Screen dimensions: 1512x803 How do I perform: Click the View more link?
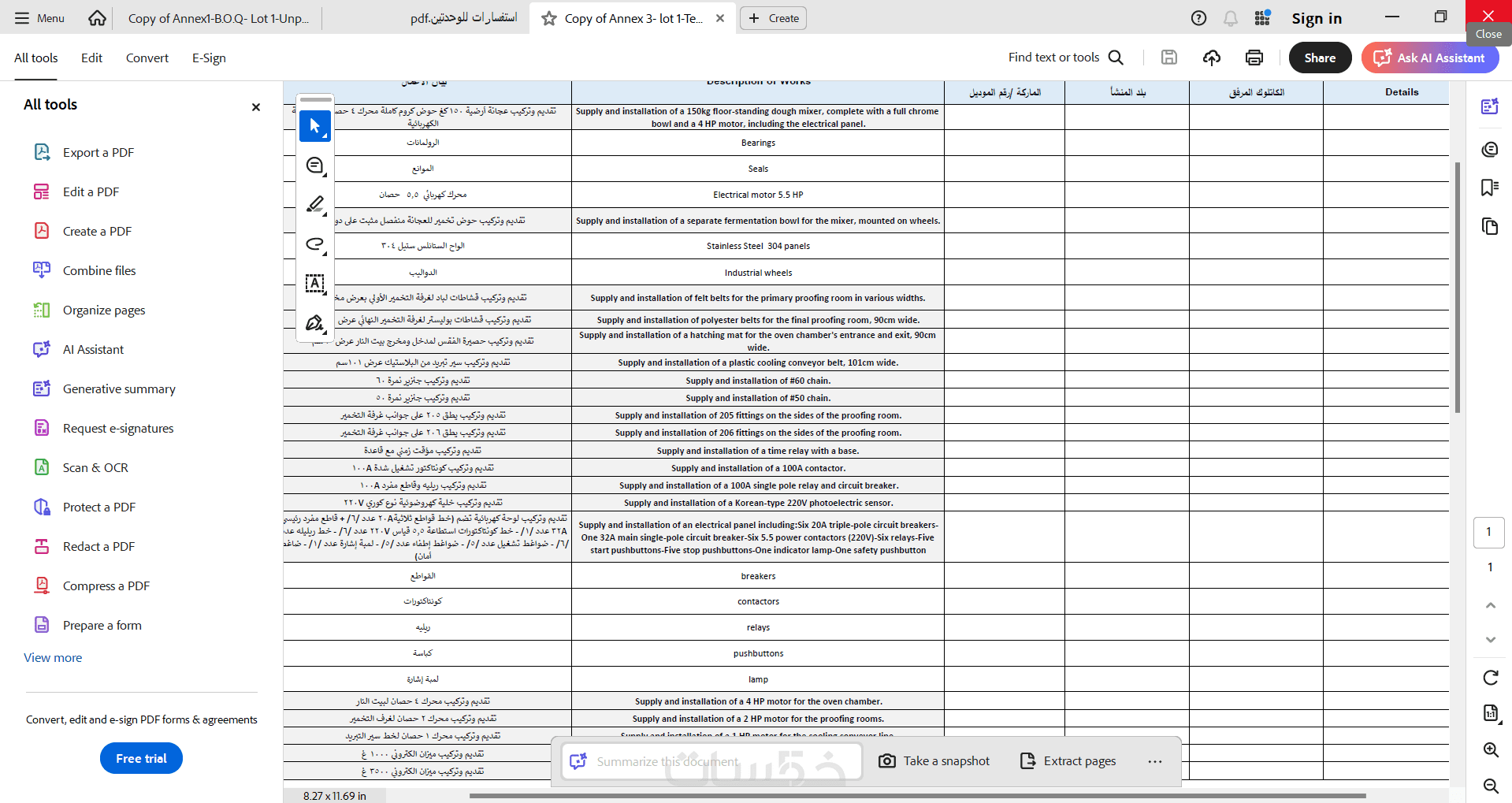[53, 658]
